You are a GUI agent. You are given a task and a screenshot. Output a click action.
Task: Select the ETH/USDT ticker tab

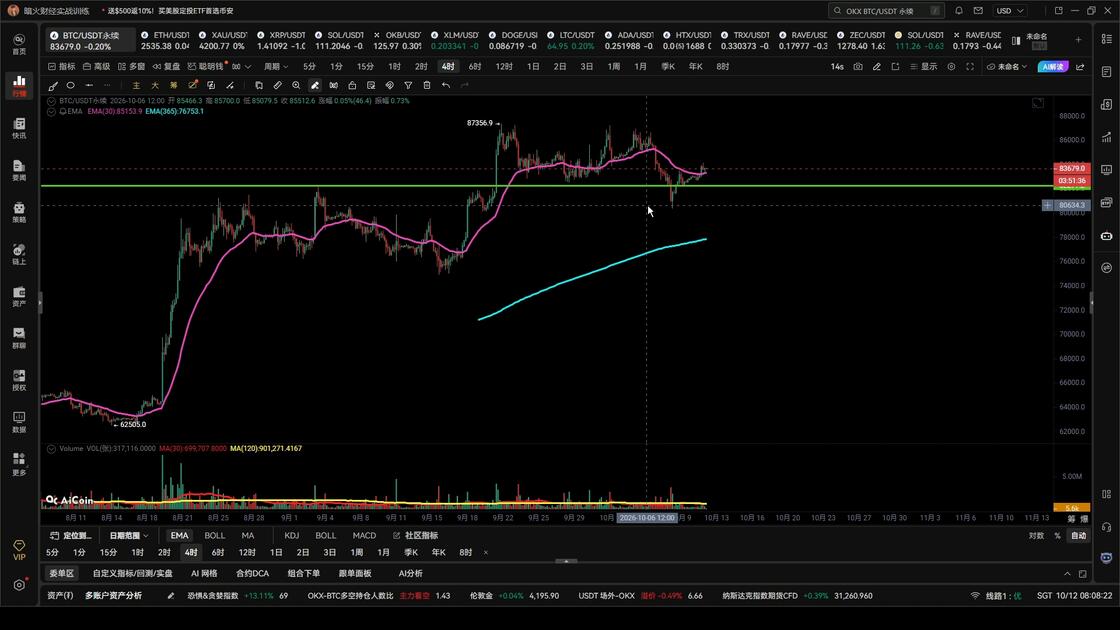tap(165, 40)
